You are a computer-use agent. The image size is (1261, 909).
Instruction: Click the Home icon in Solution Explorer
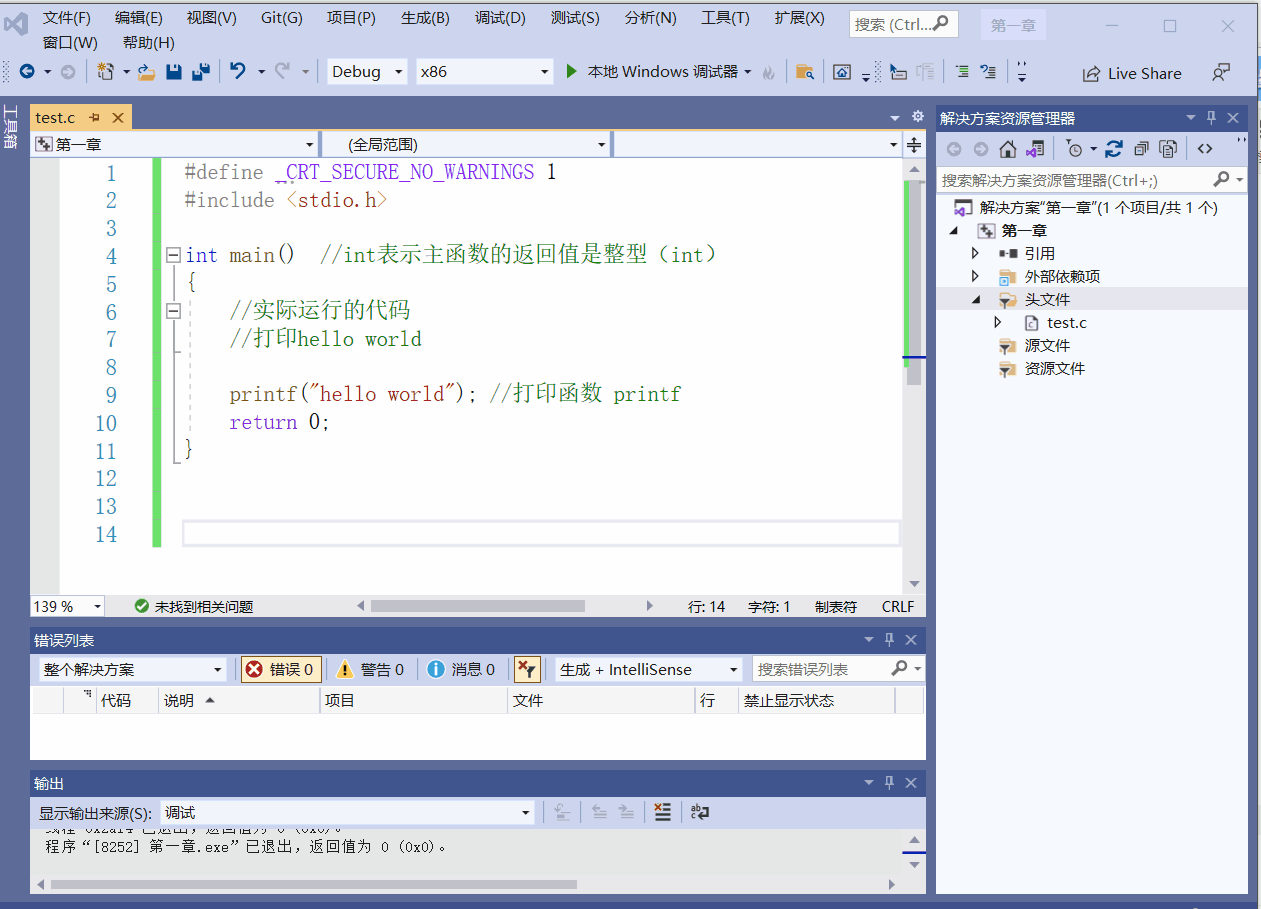[x=1008, y=149]
